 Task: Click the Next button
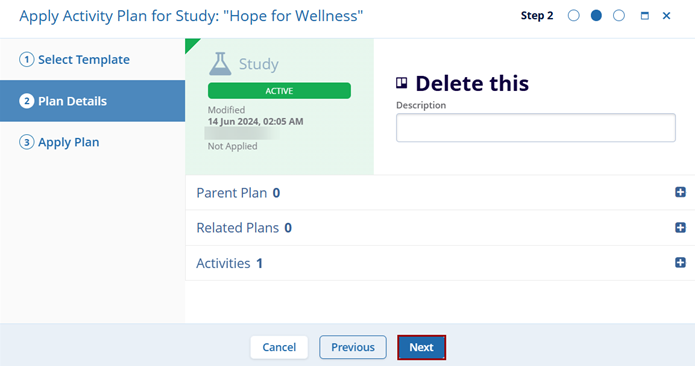[x=422, y=347]
